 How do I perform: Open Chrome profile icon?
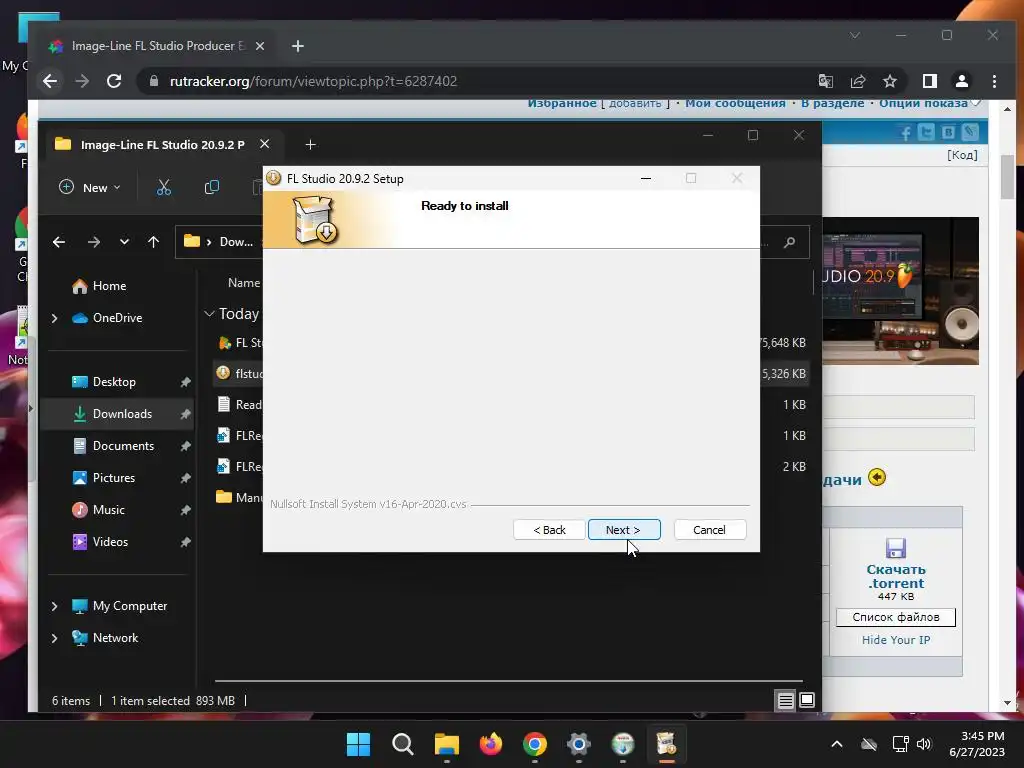click(x=962, y=82)
